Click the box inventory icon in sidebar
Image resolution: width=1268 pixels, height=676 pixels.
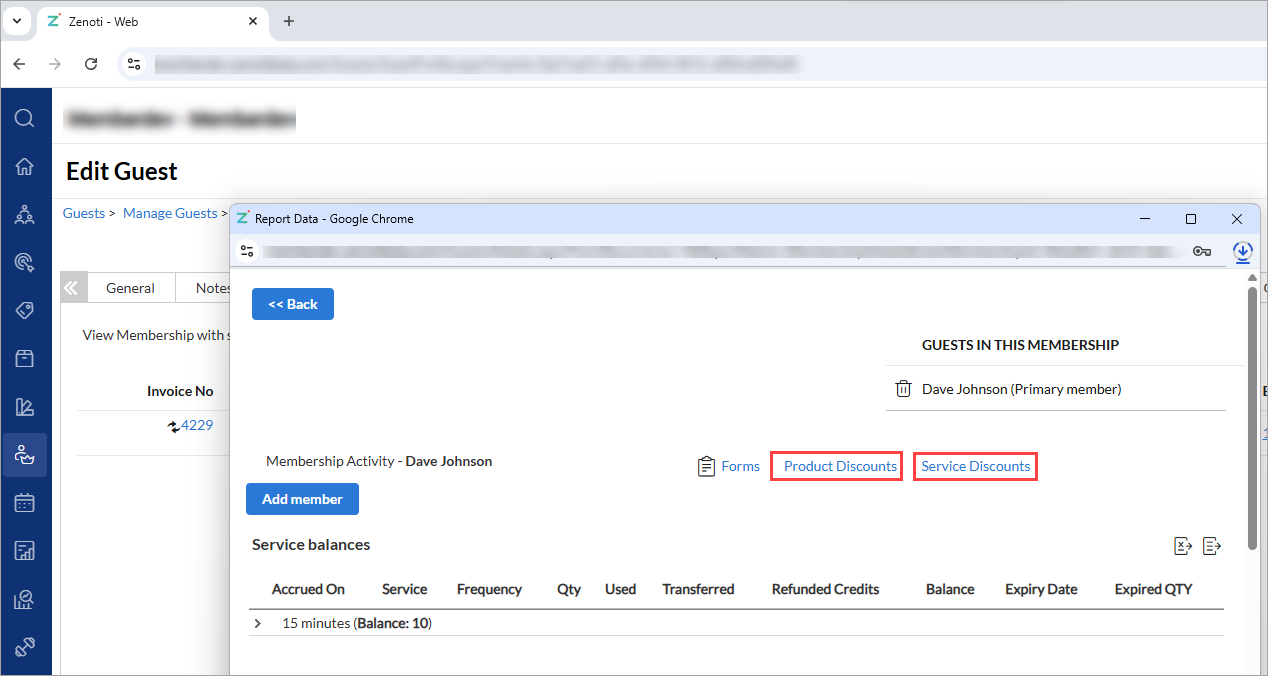click(x=25, y=358)
